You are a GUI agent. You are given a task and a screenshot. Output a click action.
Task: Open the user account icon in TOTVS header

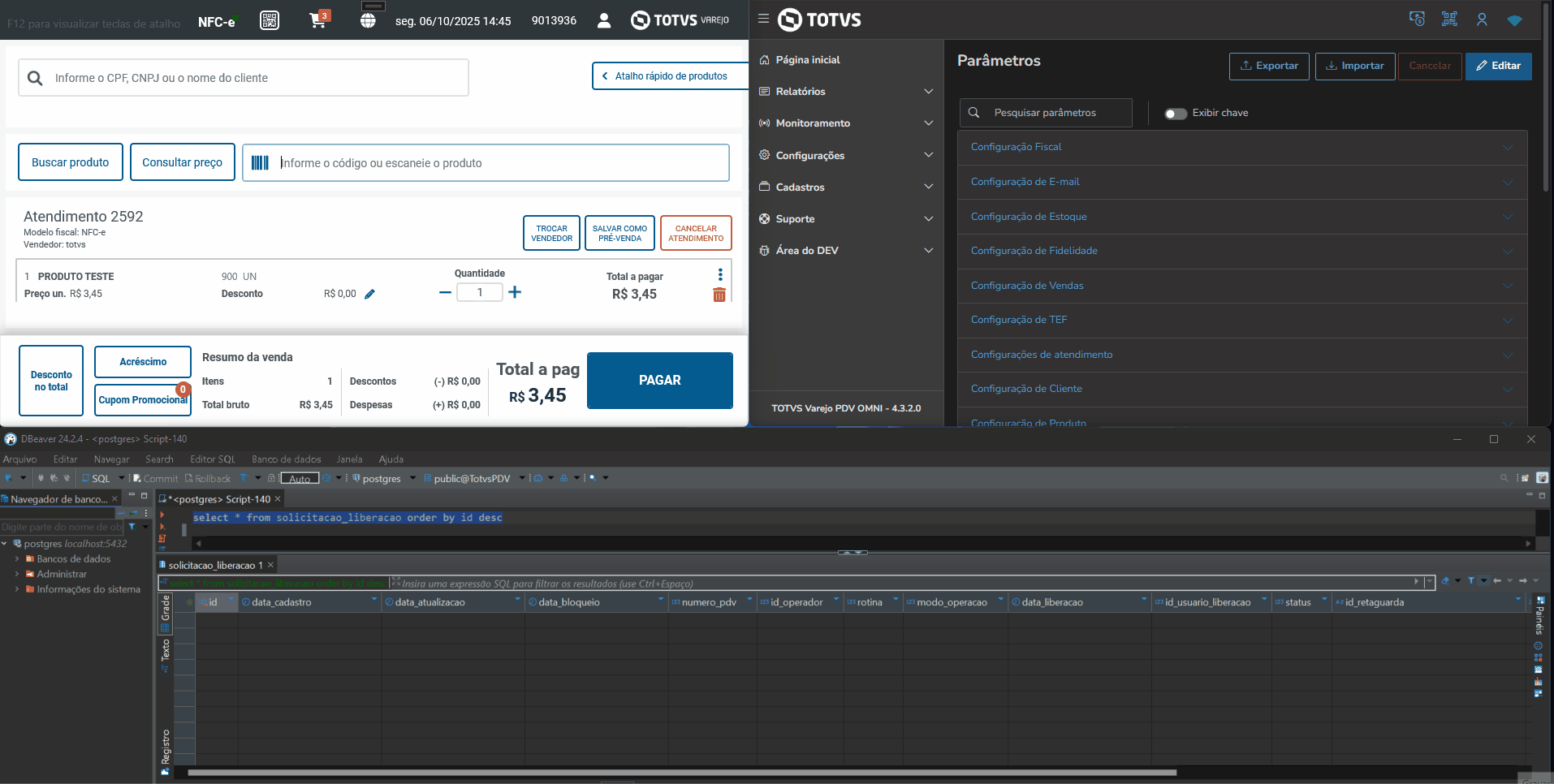(x=1482, y=19)
